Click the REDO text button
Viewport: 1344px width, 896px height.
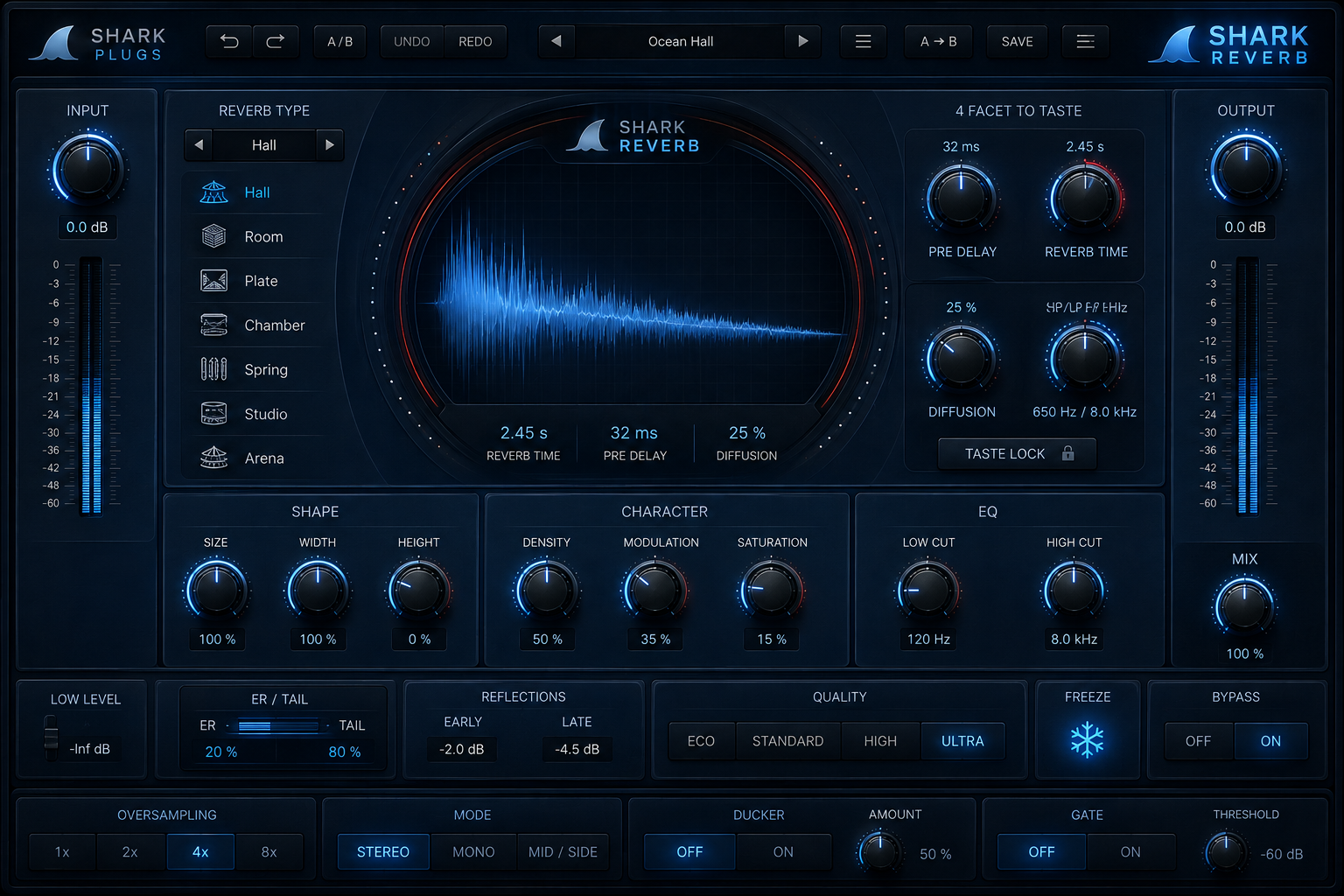pyautogui.click(x=475, y=41)
